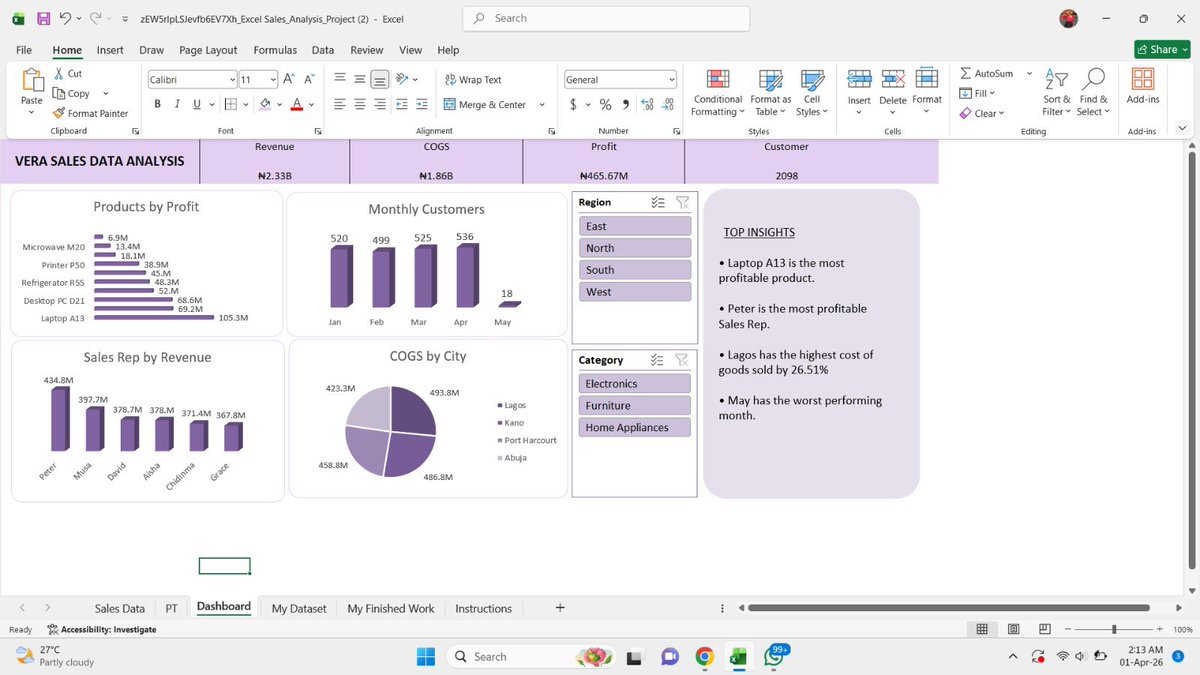Screen dimensions: 1200x675
Task: Open the File menu
Action: coord(23,50)
